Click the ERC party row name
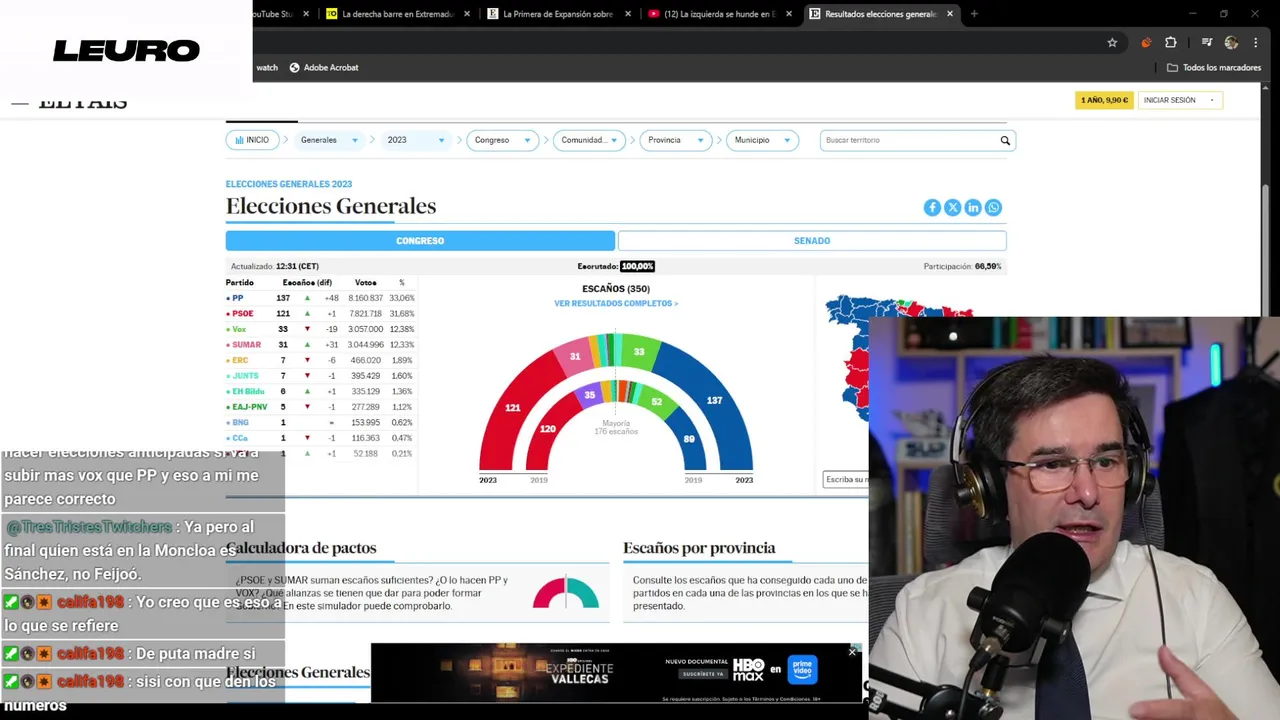The height and width of the screenshot is (720, 1280). [240, 360]
